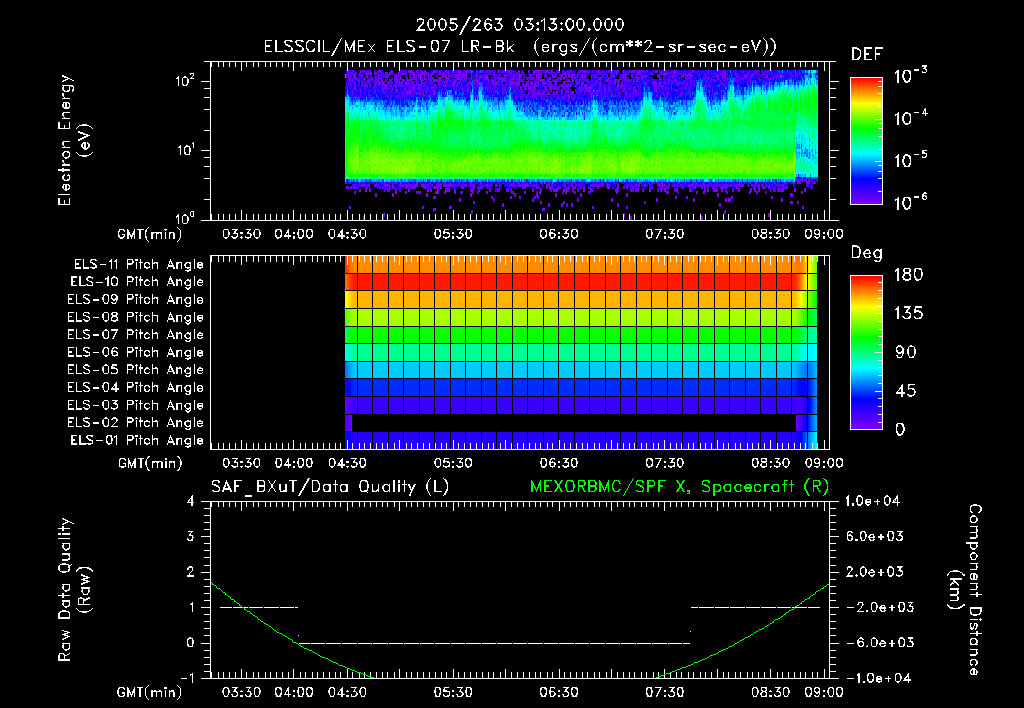Click the 10^0 tick on energy axis

coord(185,217)
